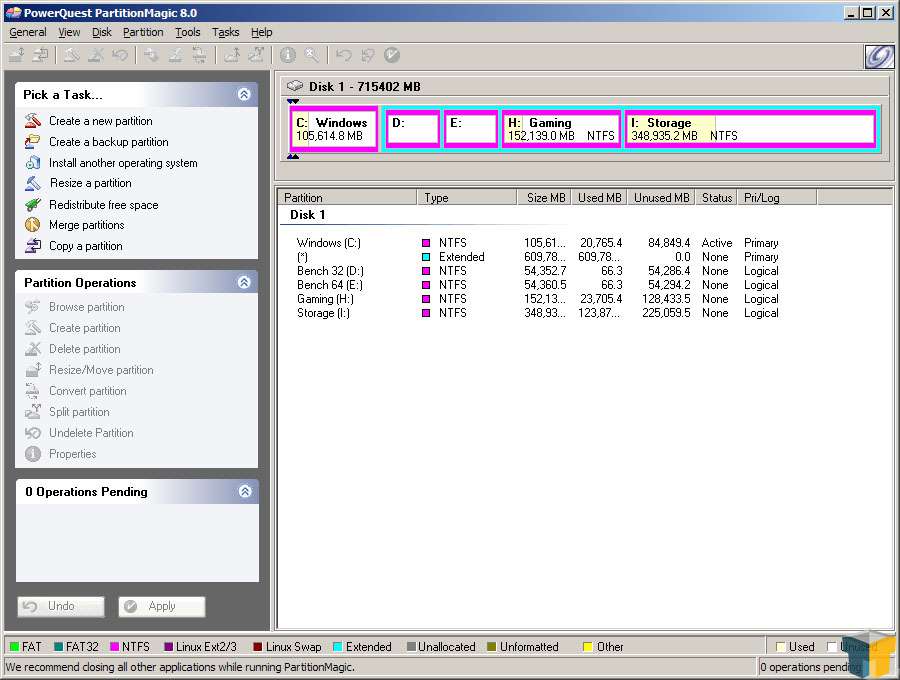
Task: Click Resize/Move partition in Partition Operations
Action: (101, 370)
